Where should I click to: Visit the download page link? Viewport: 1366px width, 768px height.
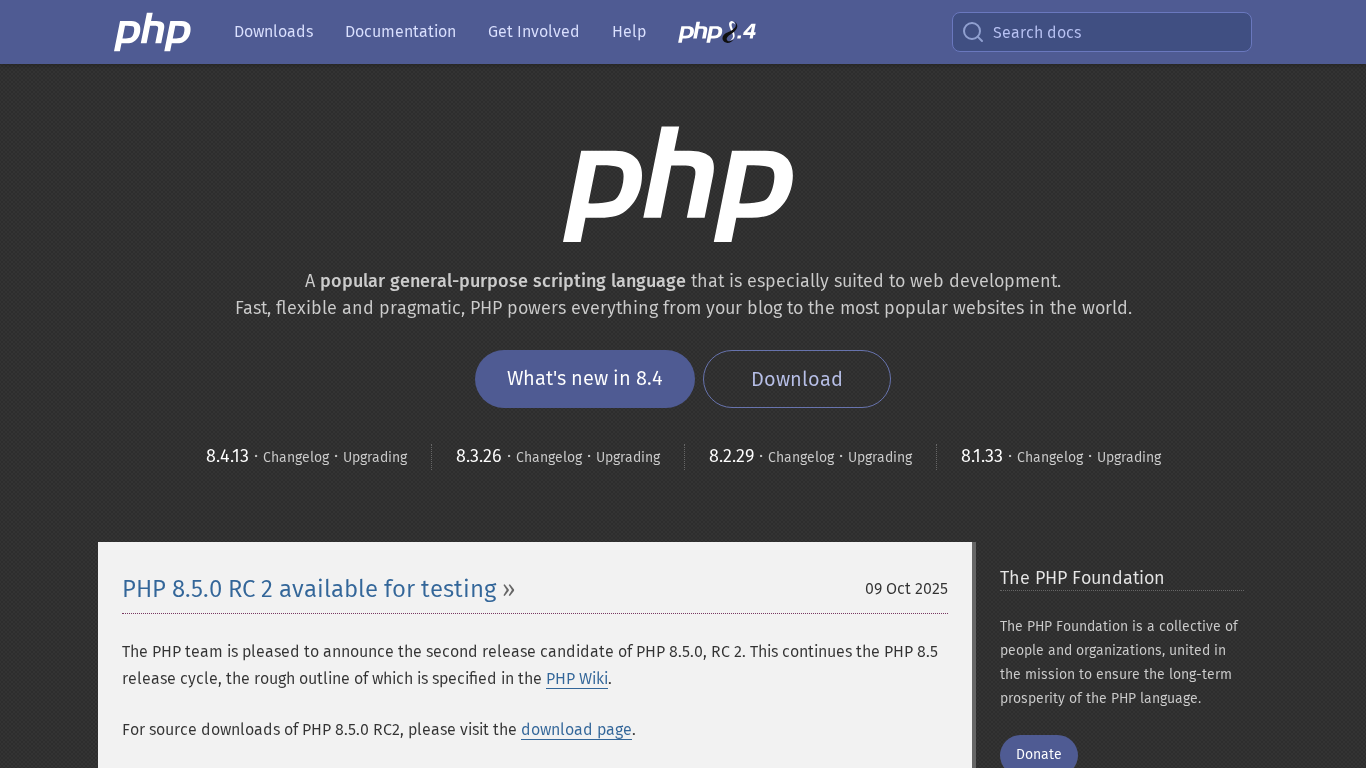(576, 730)
